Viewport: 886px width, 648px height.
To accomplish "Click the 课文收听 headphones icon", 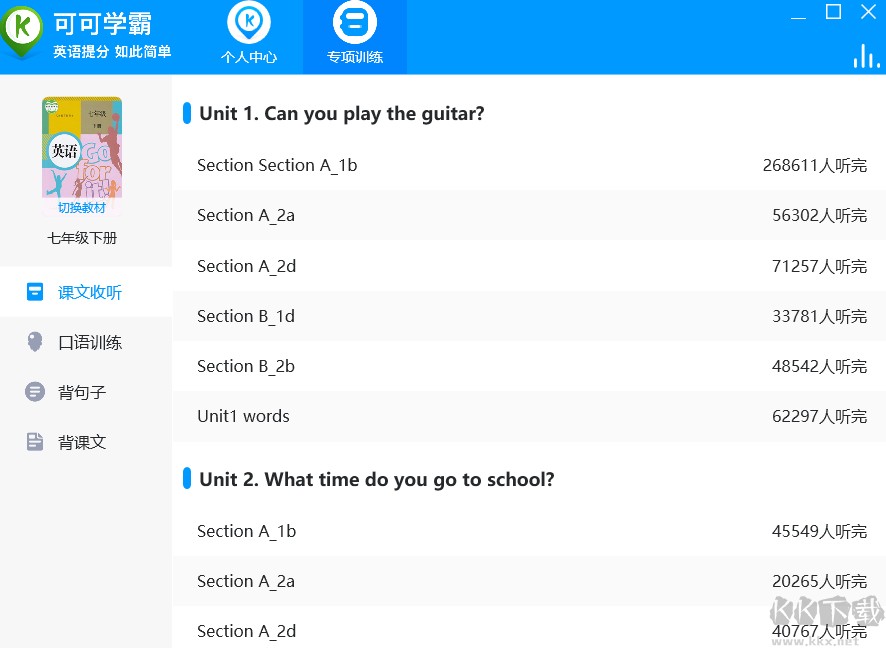I will tap(37, 291).
